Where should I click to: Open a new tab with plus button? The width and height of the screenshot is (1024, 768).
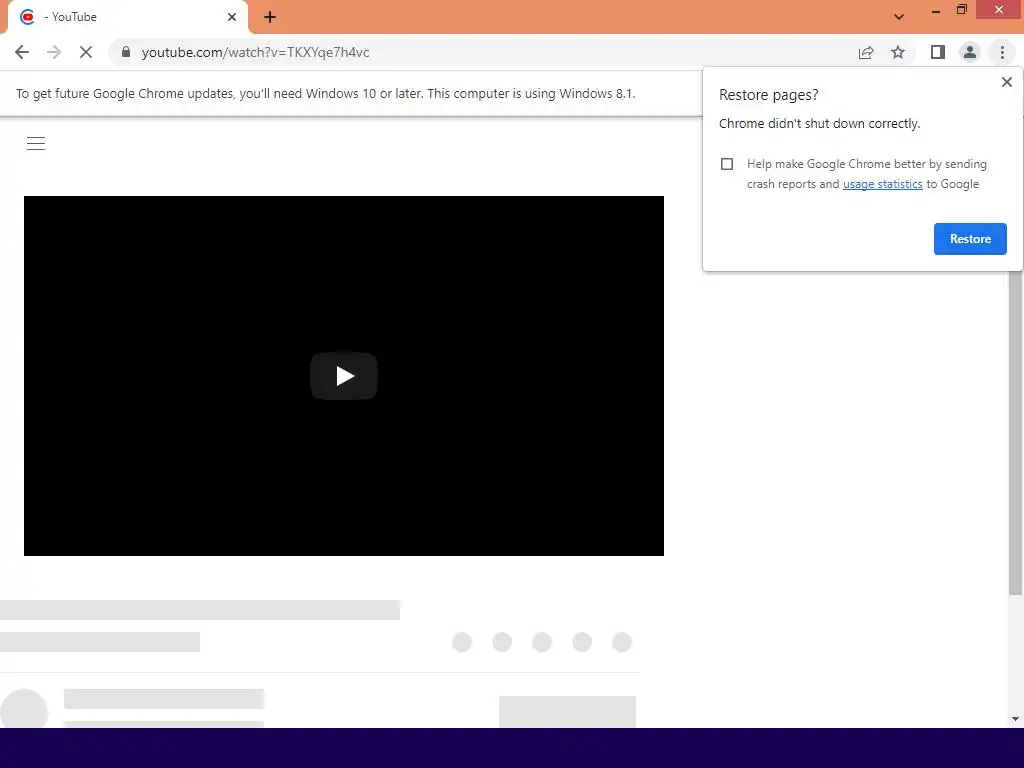pyautogui.click(x=270, y=17)
